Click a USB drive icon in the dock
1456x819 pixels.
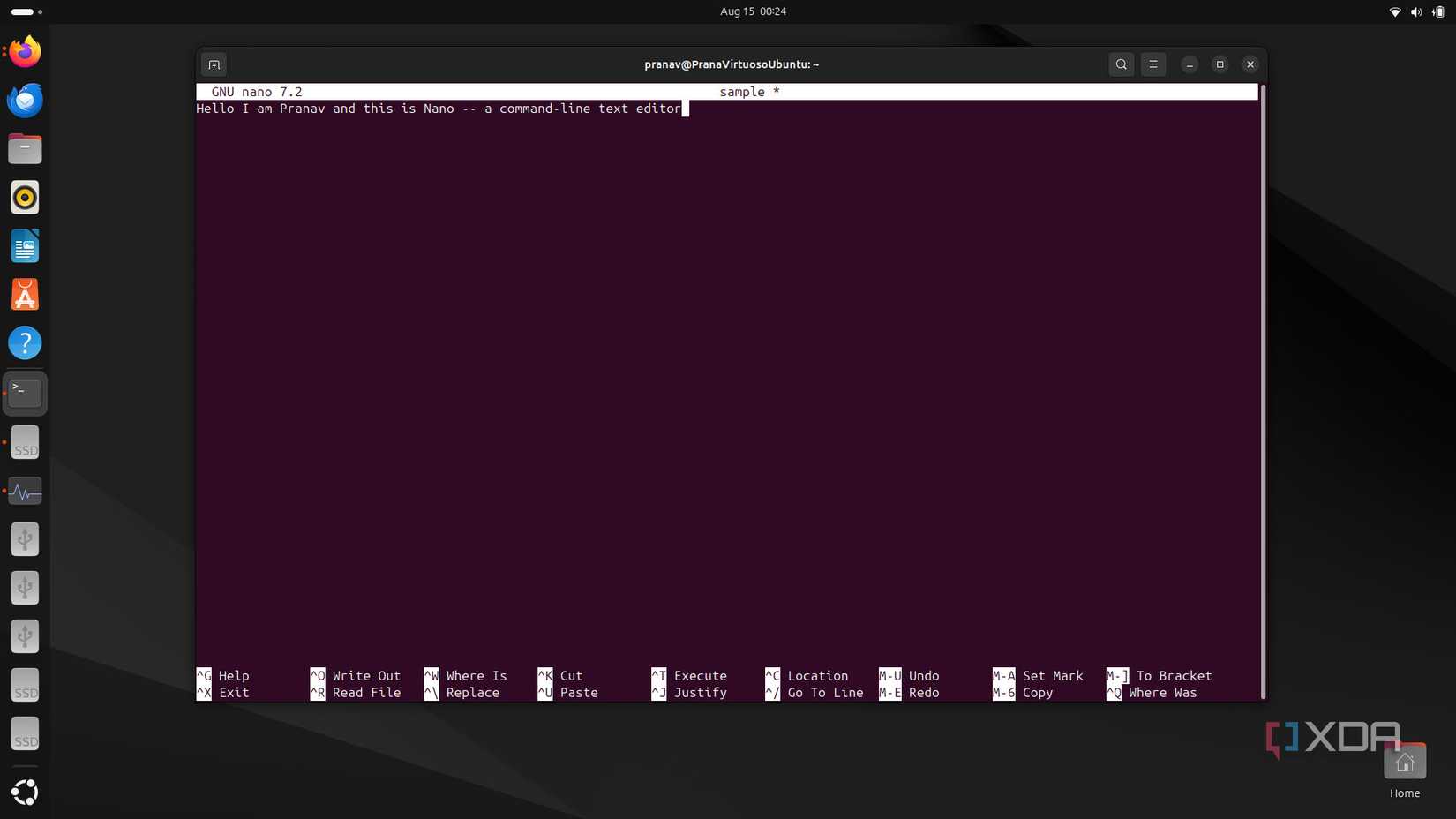[24, 539]
